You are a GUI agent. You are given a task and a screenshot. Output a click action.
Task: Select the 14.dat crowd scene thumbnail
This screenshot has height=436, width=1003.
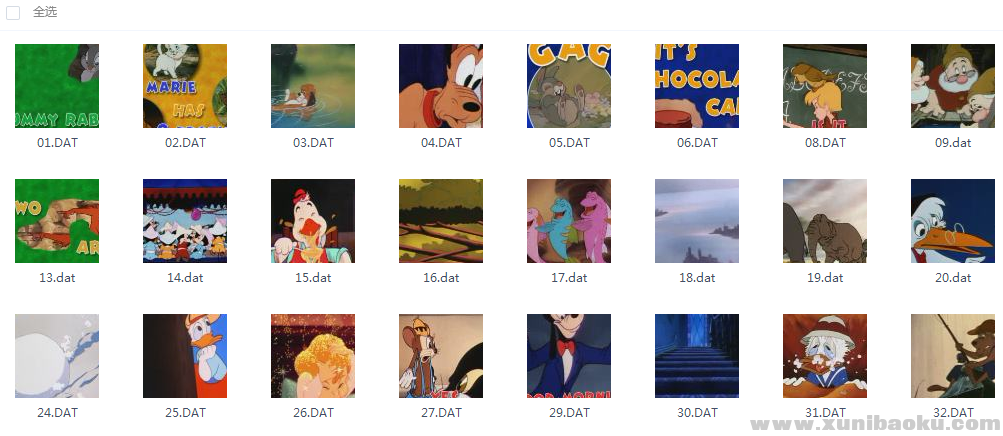(x=185, y=221)
